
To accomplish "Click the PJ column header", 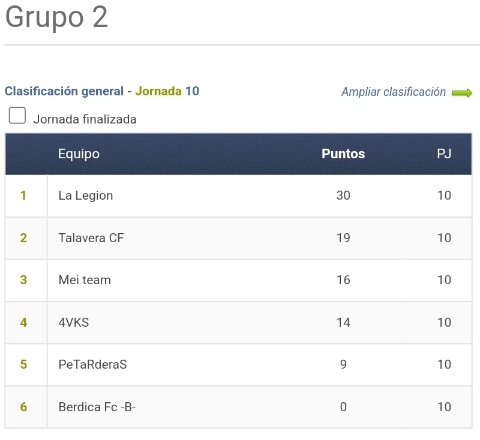I will point(444,154).
